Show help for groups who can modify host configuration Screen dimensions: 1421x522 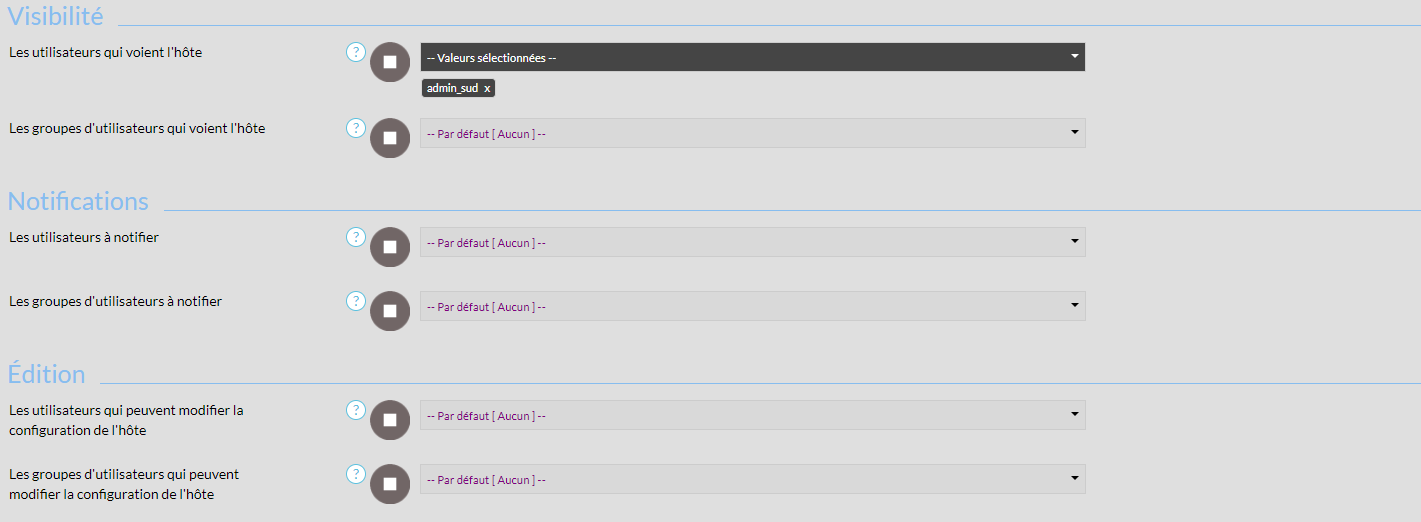356,474
